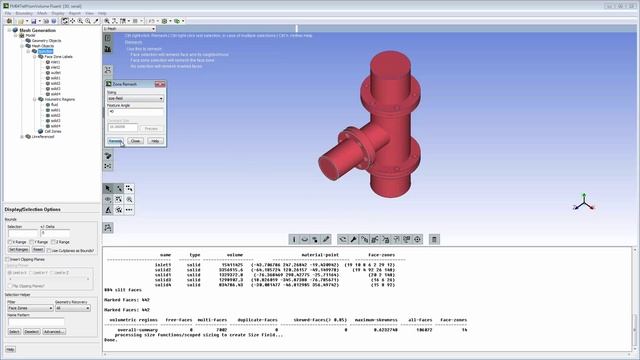This screenshot has height=360, width=640.
Task: Click the second icon in the viewport left strip
Action: click(x=108, y=49)
